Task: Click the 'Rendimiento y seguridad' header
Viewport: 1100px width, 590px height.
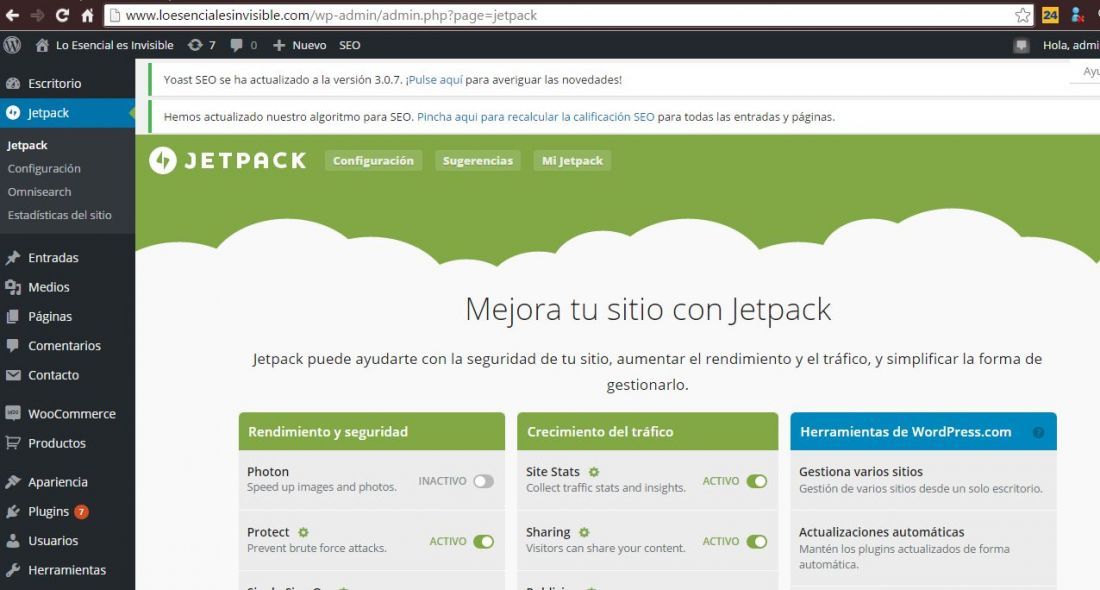Action: (372, 431)
